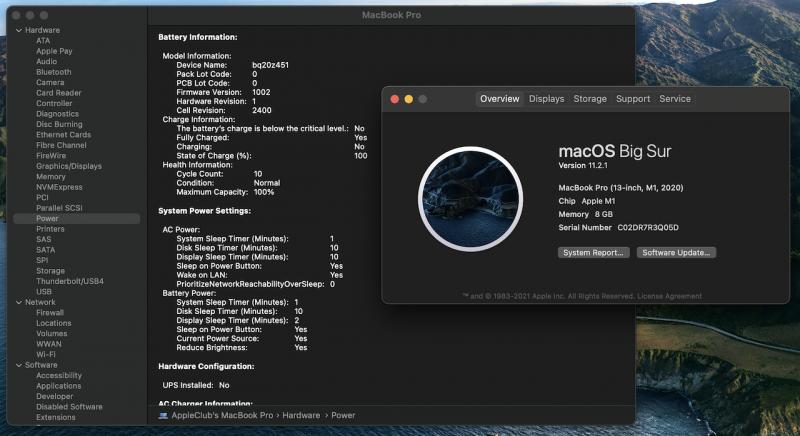Click the Battery Information heading
The height and width of the screenshot is (436, 800).
197,37
